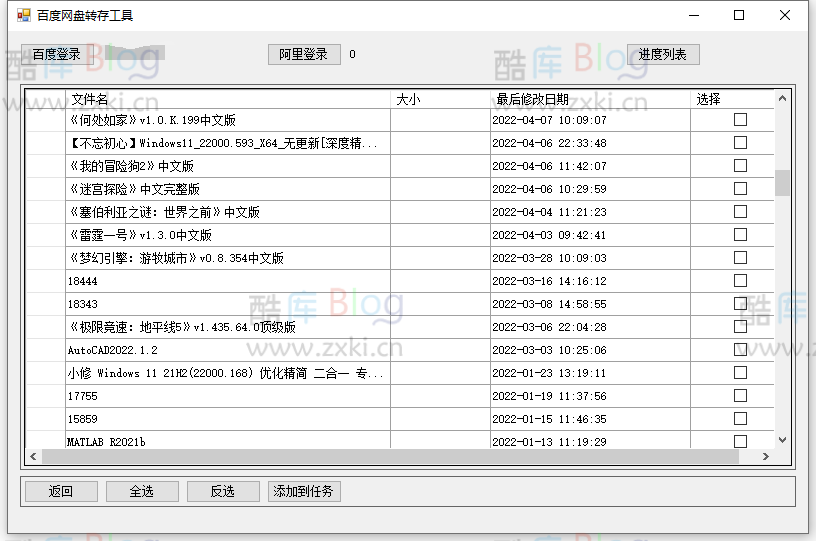The image size is (816, 541).
Task: Tick the checkbox in row 17755
Action: tap(740, 395)
